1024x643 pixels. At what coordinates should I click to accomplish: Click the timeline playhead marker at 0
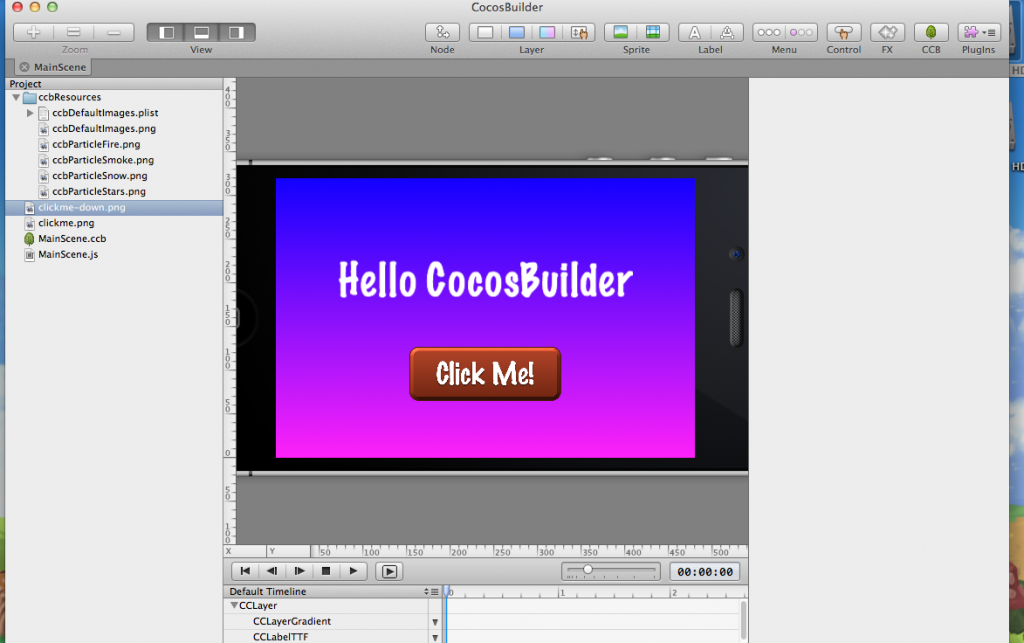(447, 591)
